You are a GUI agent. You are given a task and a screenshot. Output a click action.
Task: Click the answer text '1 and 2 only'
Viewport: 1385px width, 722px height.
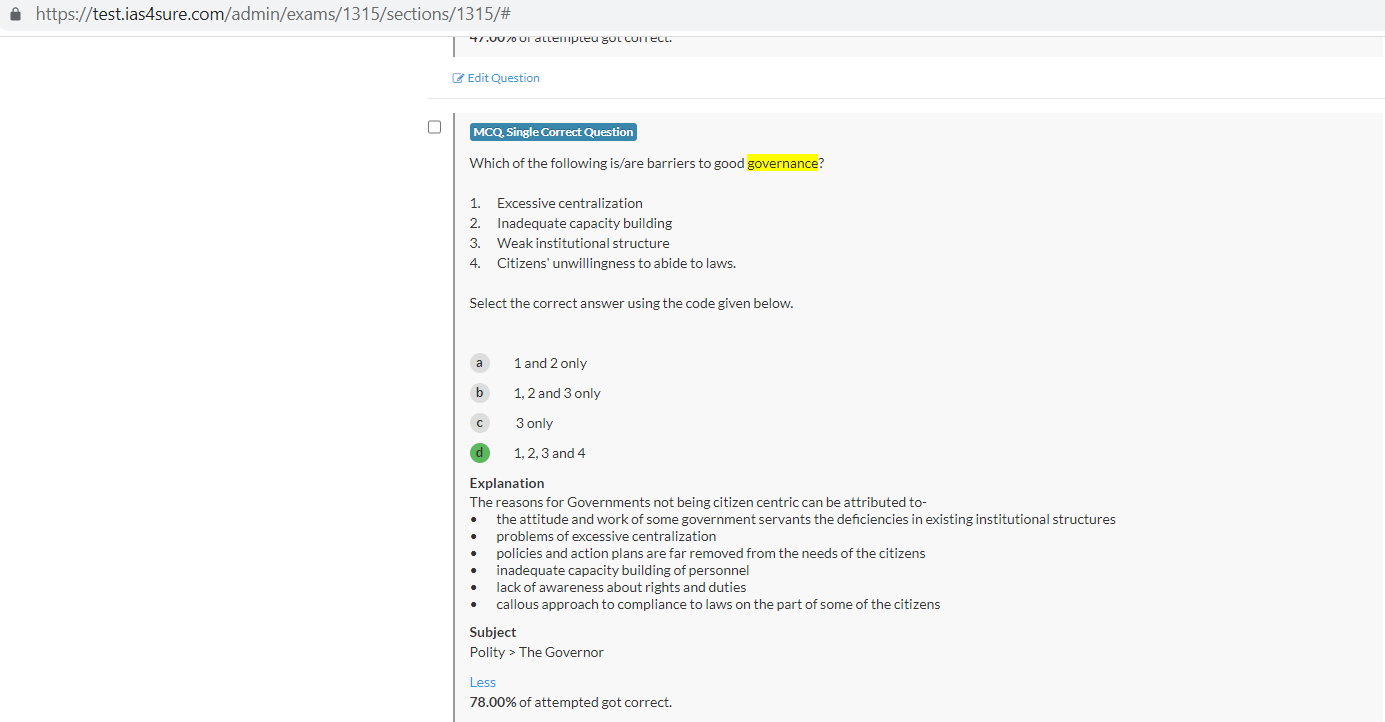tap(550, 363)
